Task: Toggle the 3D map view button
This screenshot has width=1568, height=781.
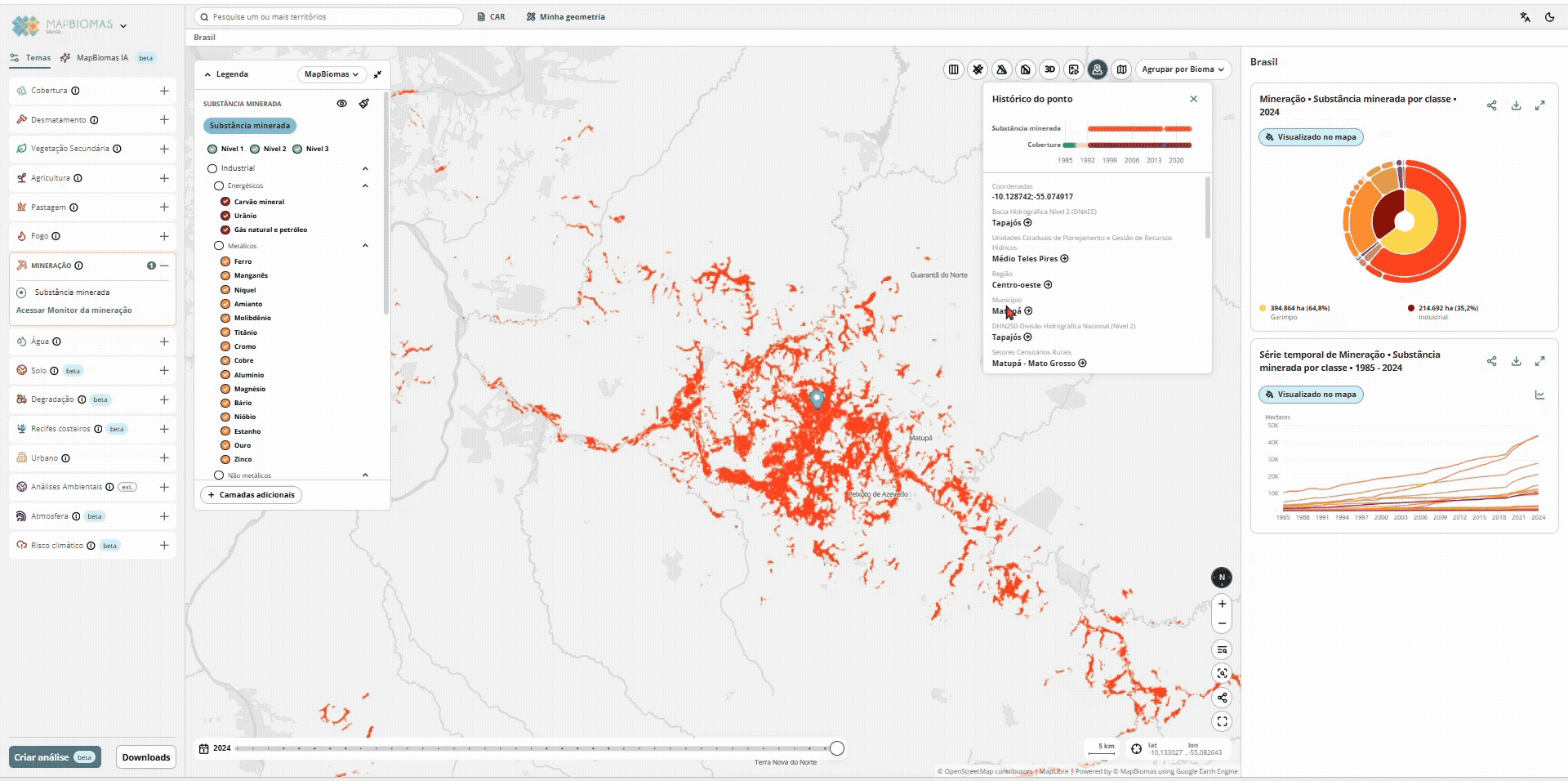Action: coord(1049,69)
